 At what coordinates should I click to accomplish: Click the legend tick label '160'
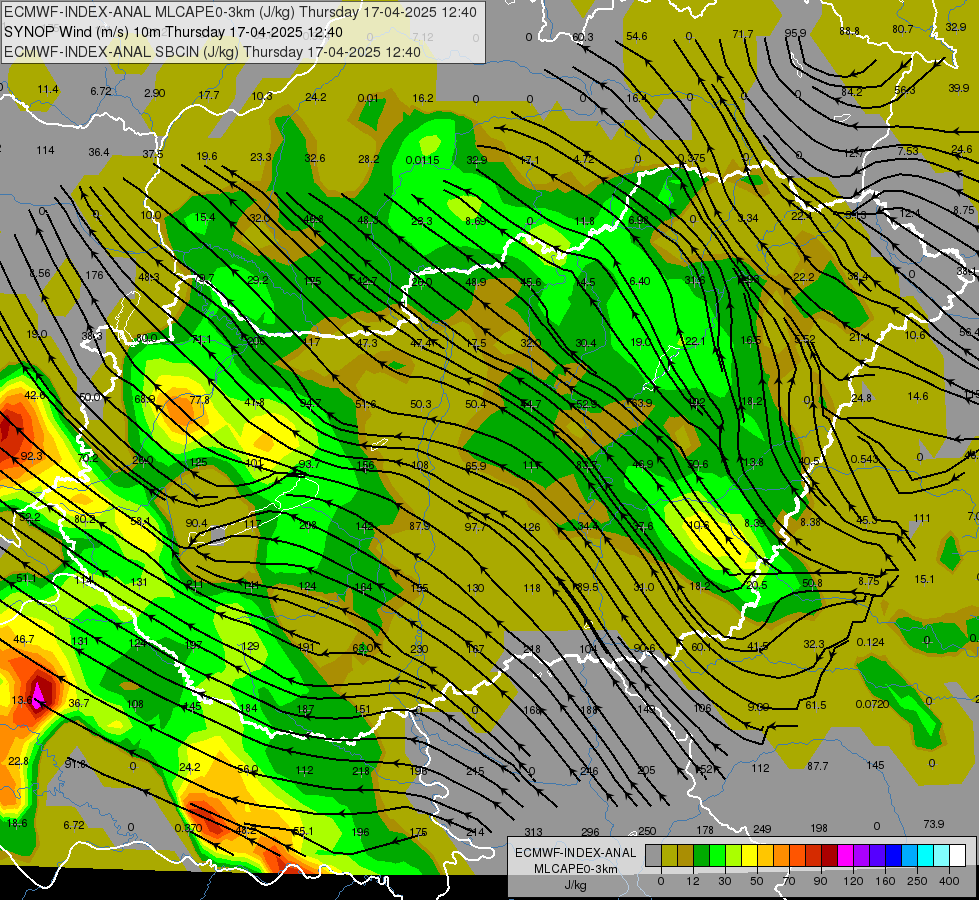[885, 881]
